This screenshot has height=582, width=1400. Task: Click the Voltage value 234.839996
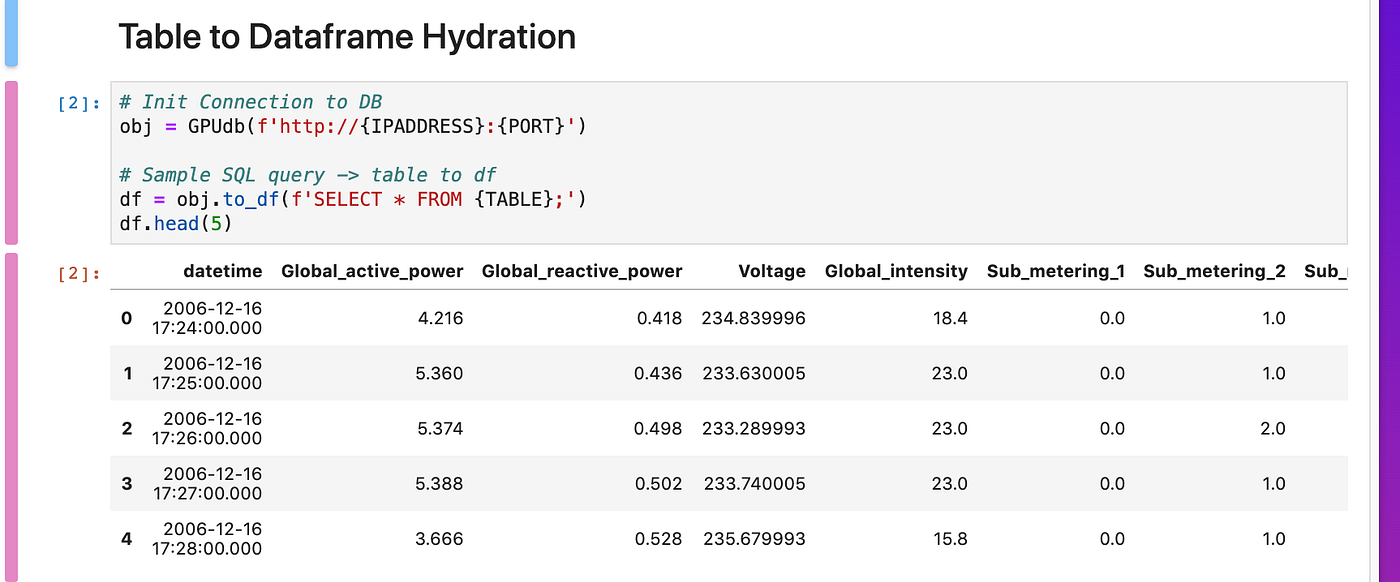click(754, 318)
